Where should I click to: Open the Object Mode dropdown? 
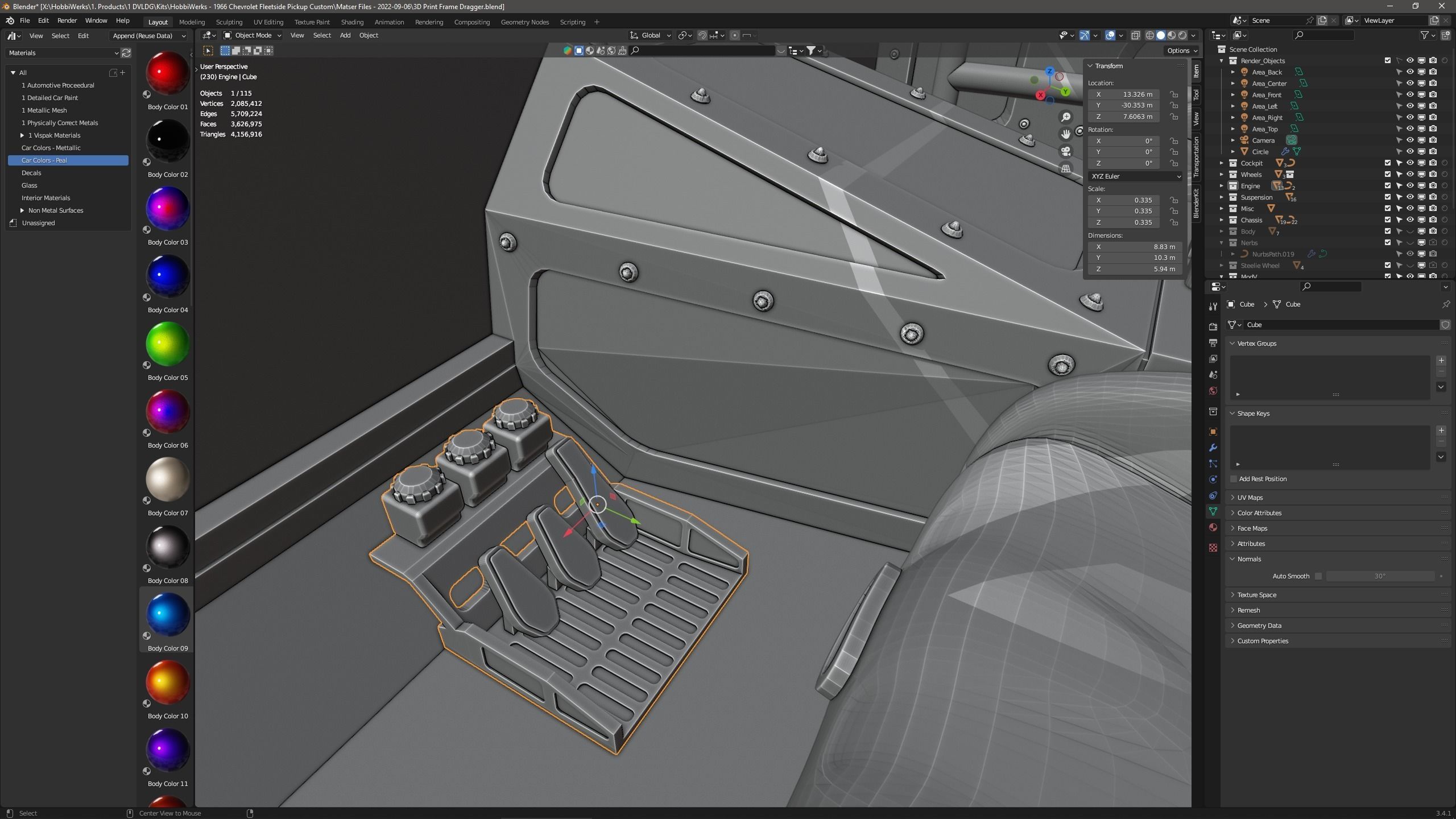(253, 35)
